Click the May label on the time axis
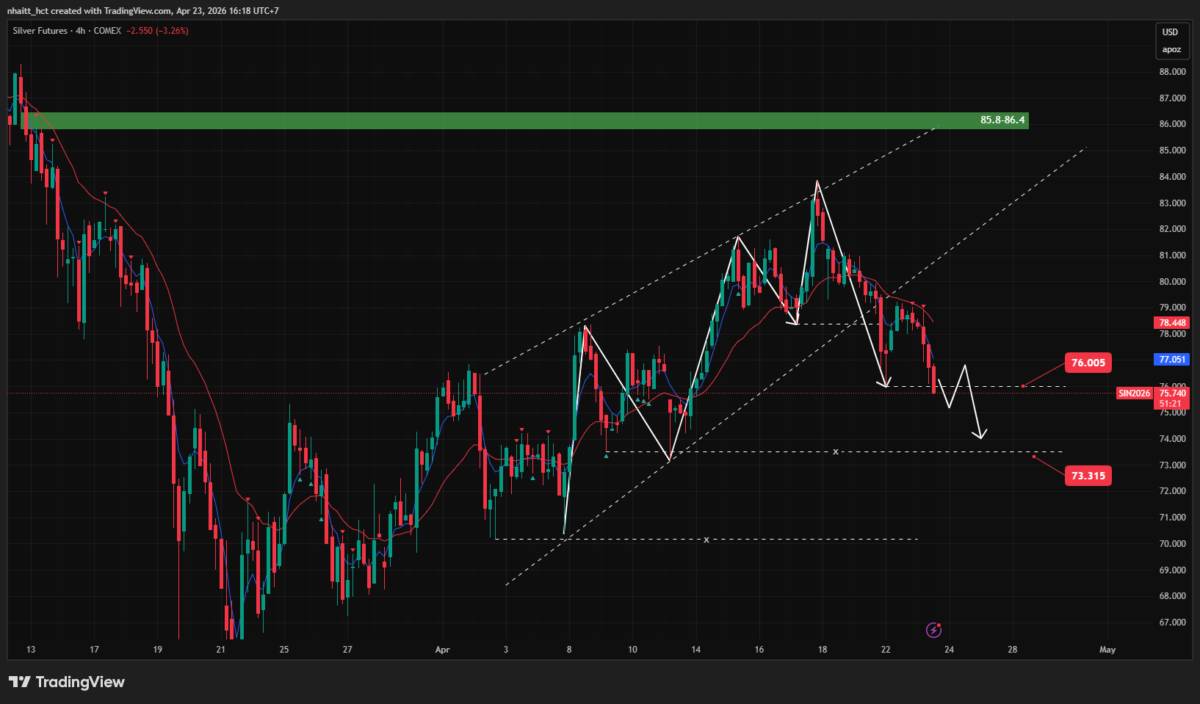This screenshot has width=1200, height=704. click(1106, 649)
